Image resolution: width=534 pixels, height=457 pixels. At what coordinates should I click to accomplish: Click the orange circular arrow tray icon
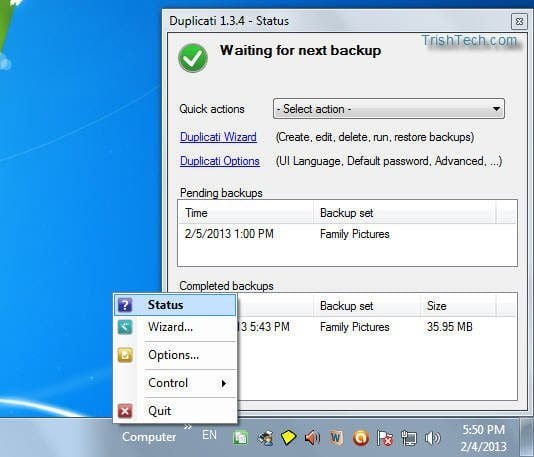[x=361, y=438]
